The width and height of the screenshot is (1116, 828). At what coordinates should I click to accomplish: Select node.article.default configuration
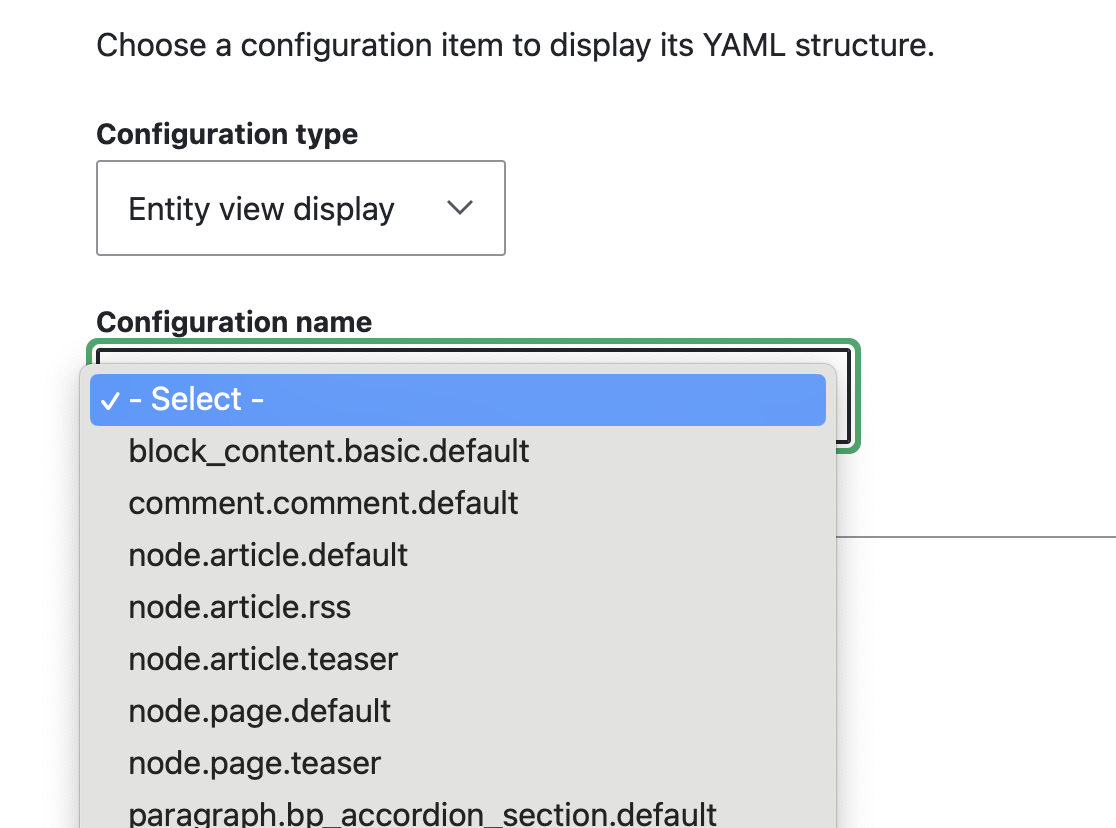click(268, 554)
